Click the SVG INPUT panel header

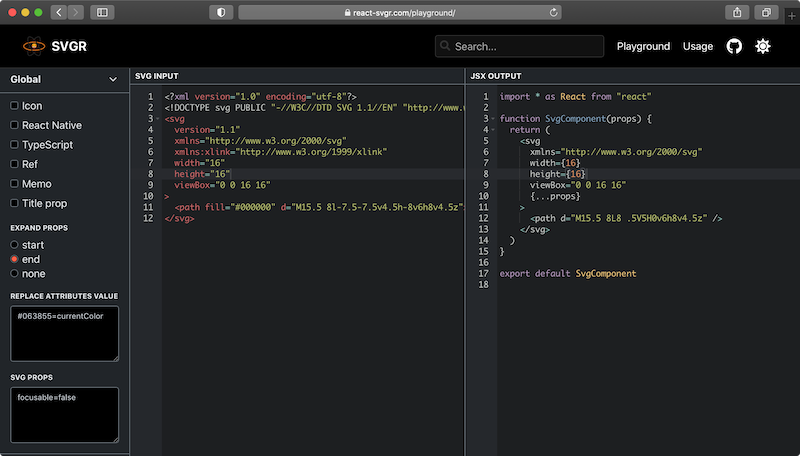tap(157, 76)
